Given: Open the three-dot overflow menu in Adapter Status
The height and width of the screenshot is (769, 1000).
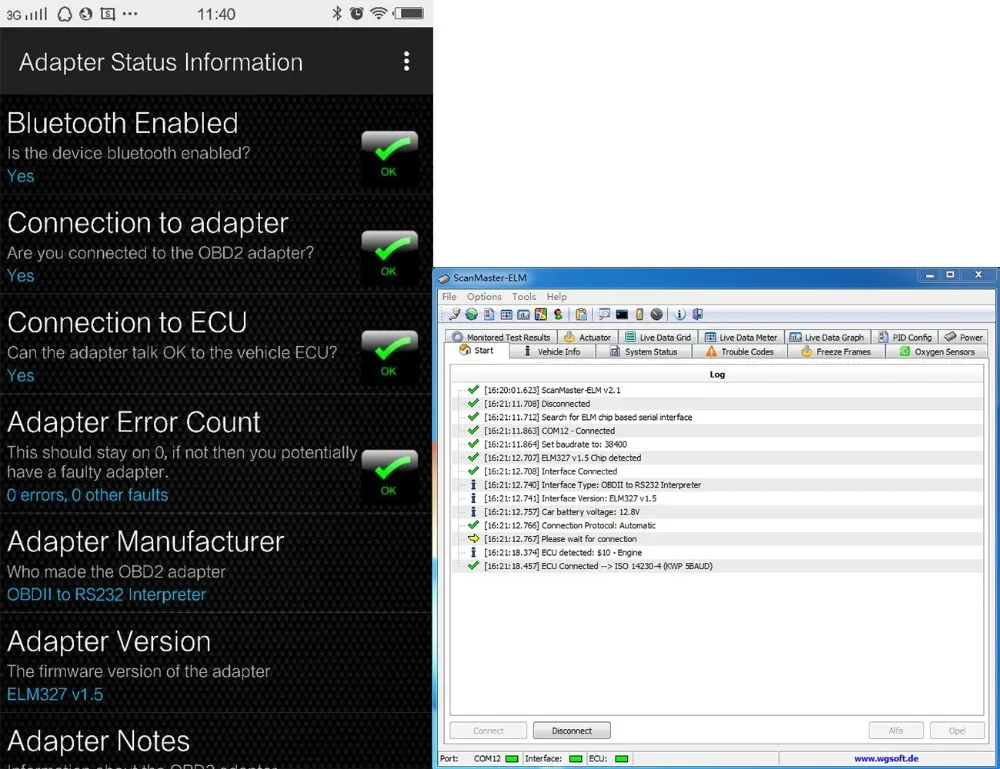Looking at the screenshot, I should pyautogui.click(x=406, y=61).
